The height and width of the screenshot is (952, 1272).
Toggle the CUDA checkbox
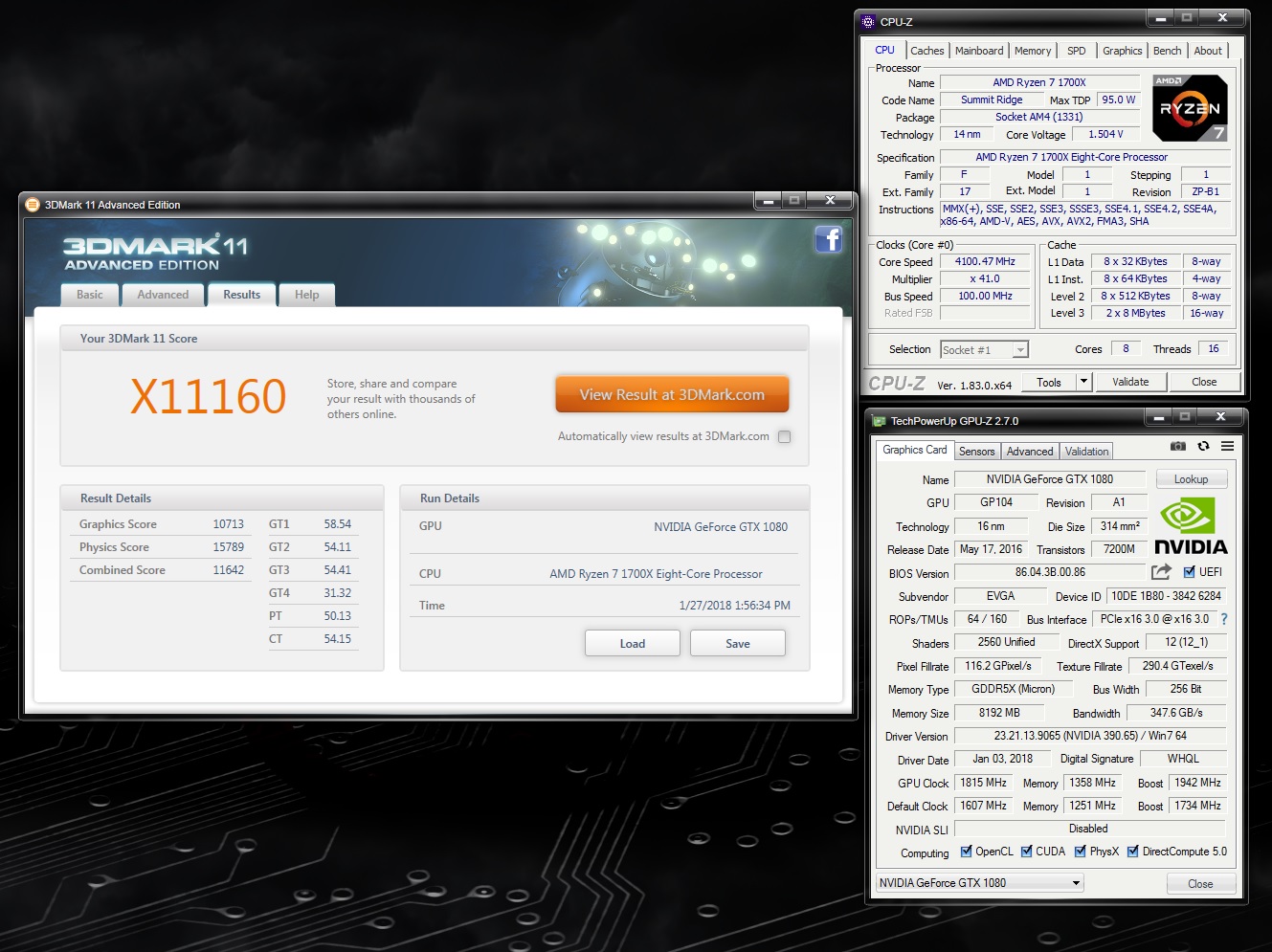click(1026, 852)
